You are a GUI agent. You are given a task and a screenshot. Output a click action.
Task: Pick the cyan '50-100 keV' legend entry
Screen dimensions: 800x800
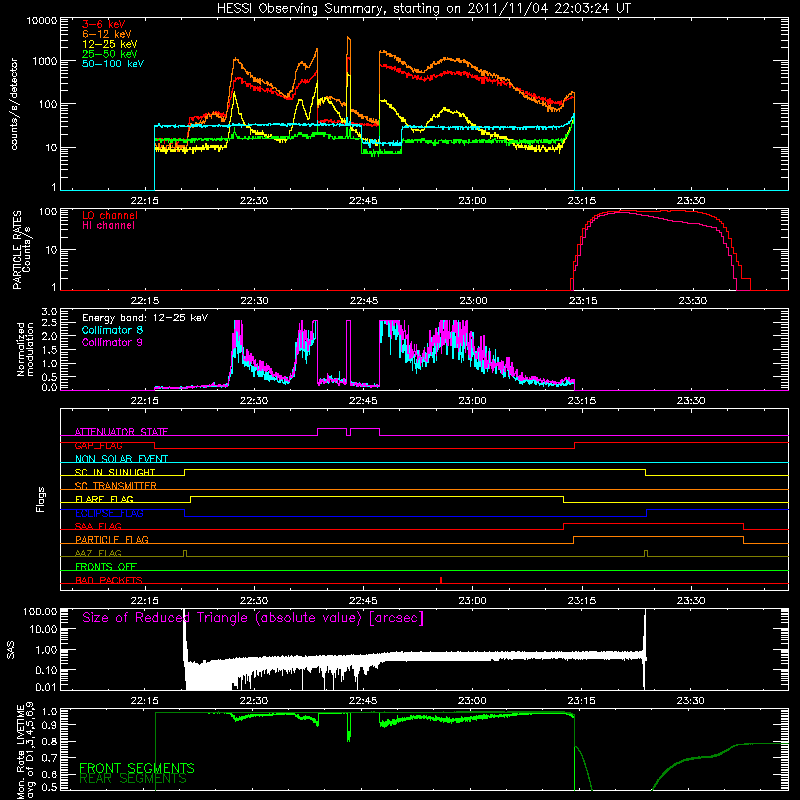113,64
